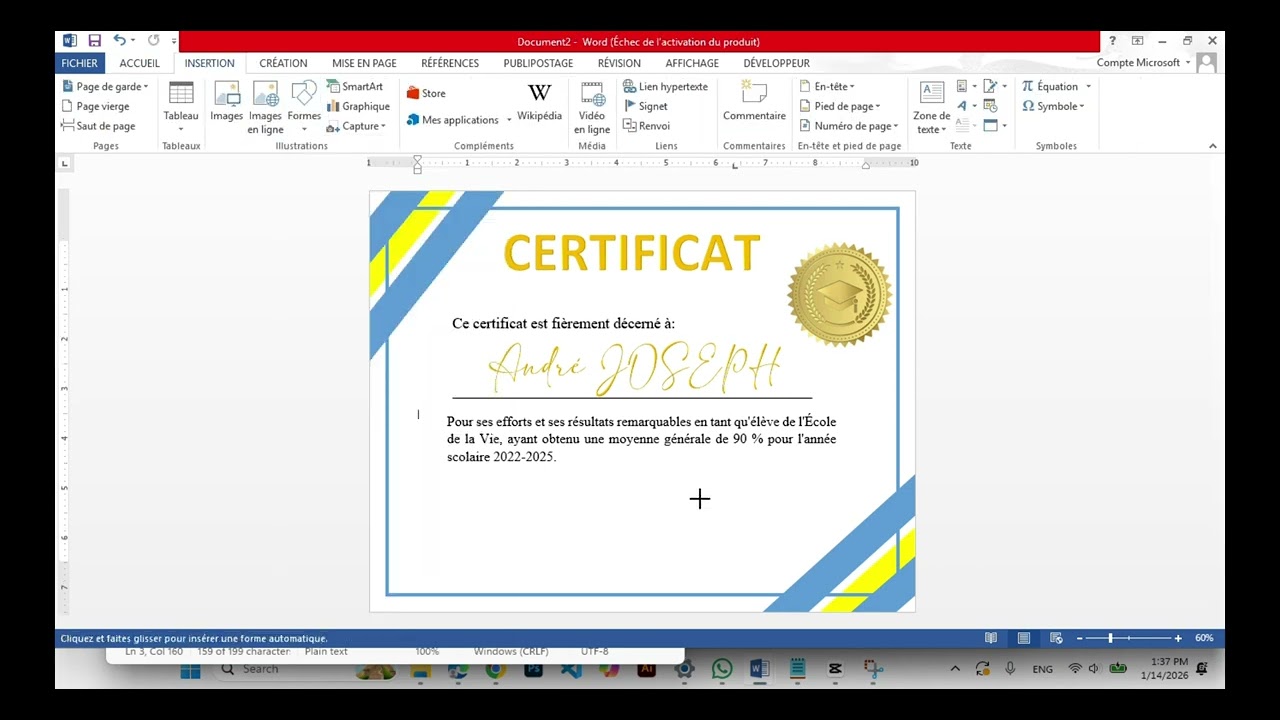The width and height of the screenshot is (1280, 720).
Task: Insert a blank page with Page vierge
Action: 96,106
